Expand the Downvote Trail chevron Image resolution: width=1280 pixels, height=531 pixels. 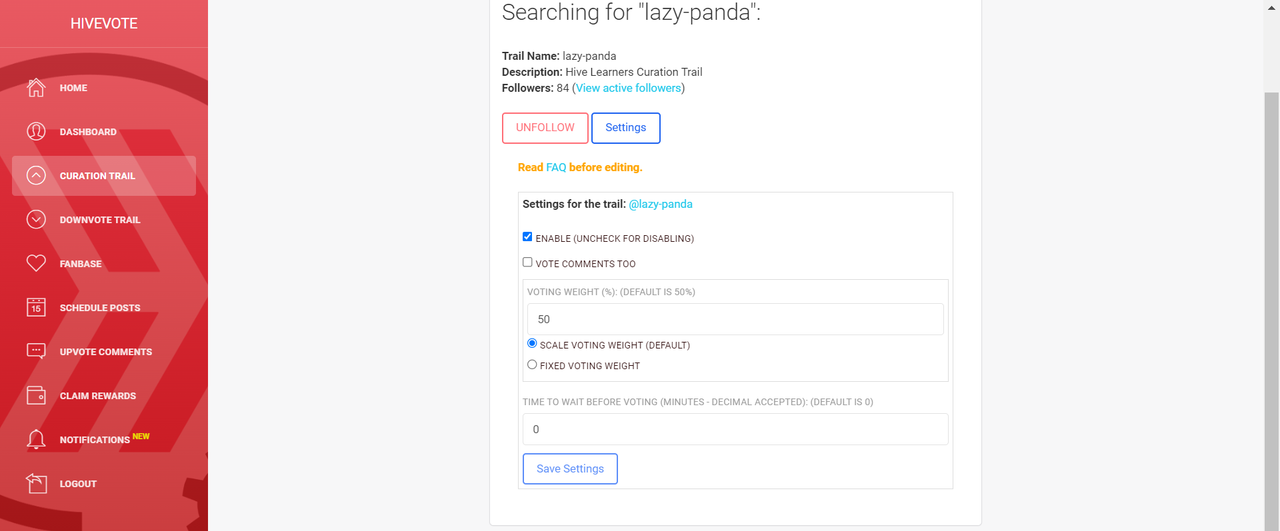point(36,220)
